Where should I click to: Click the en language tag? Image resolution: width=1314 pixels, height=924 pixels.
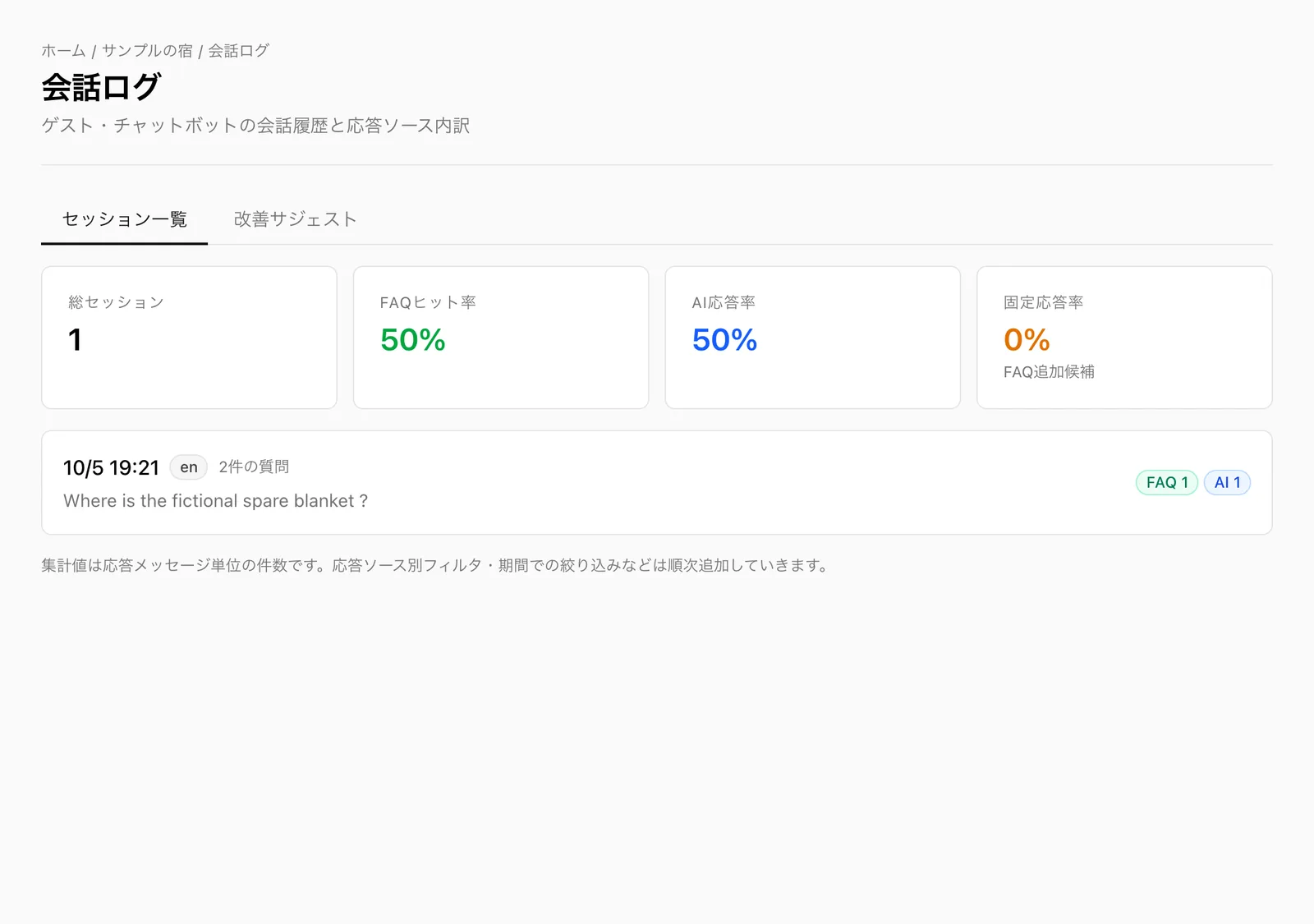(x=189, y=467)
